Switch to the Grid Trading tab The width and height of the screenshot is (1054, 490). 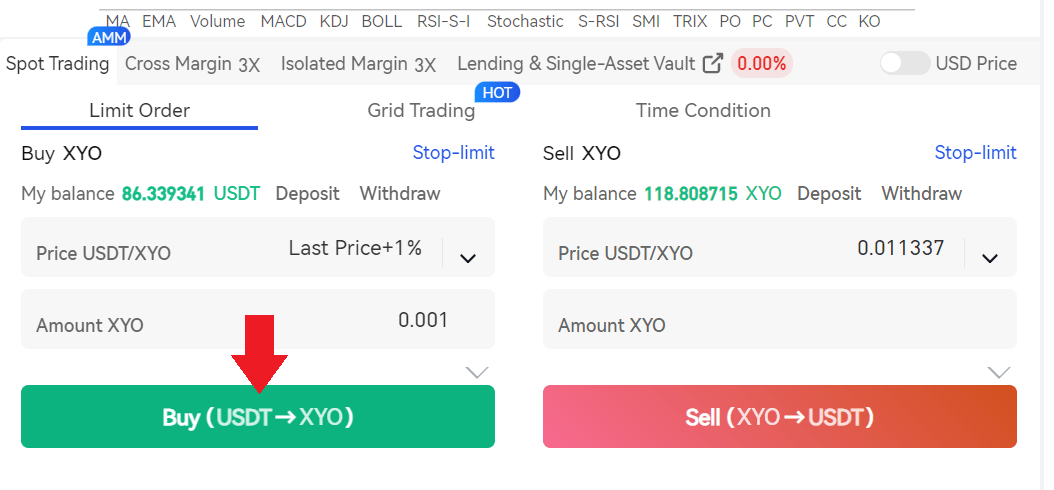pyautogui.click(x=421, y=110)
